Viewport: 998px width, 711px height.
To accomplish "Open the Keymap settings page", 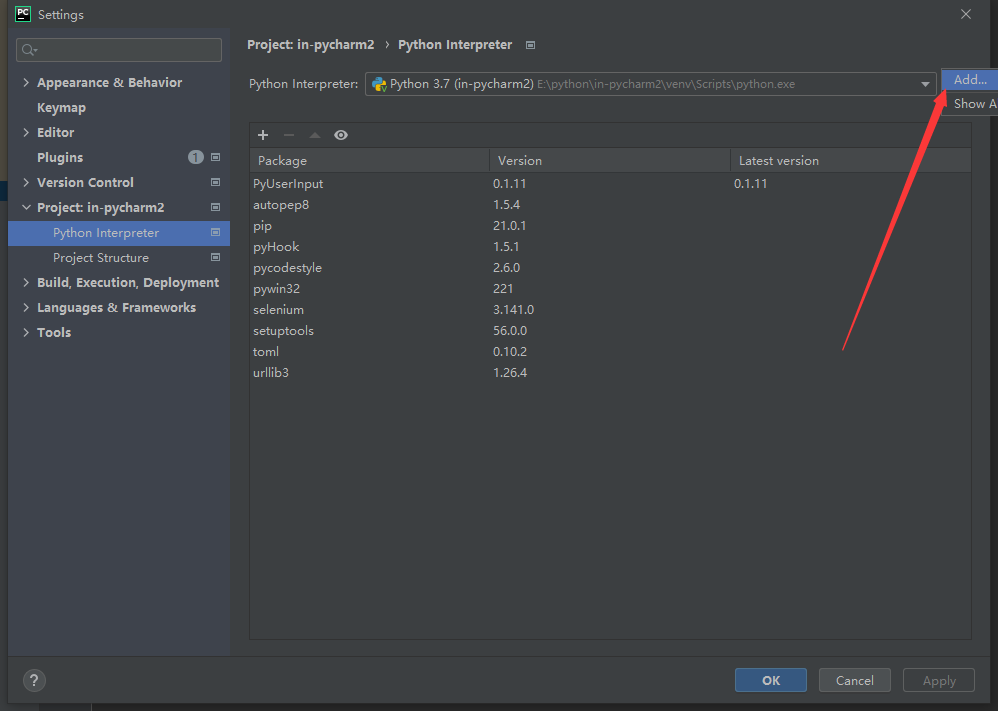I will [x=61, y=108].
